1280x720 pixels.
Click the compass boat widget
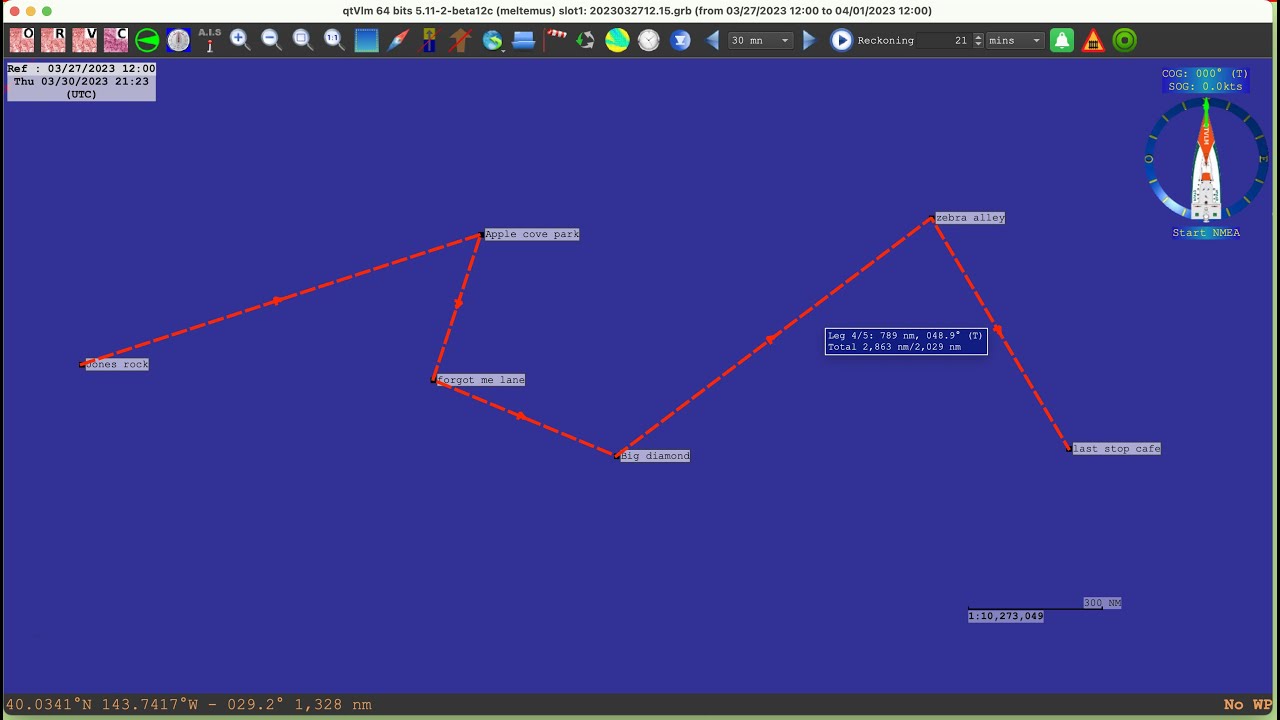pos(1206,160)
